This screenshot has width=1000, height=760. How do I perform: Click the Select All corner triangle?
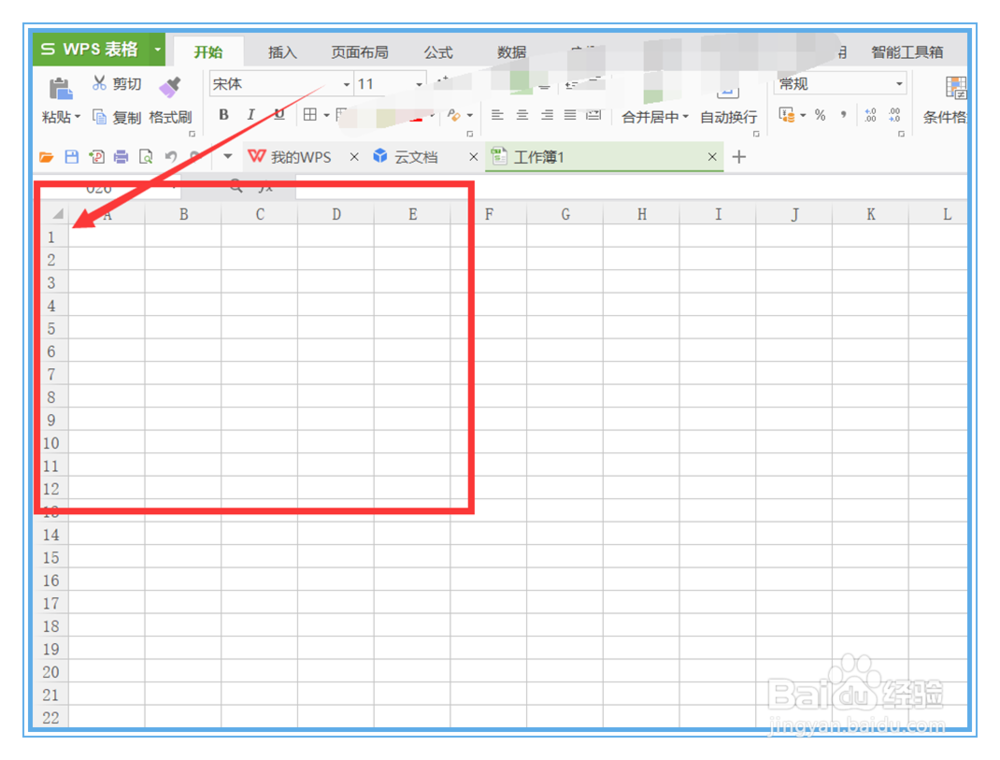click(57, 214)
